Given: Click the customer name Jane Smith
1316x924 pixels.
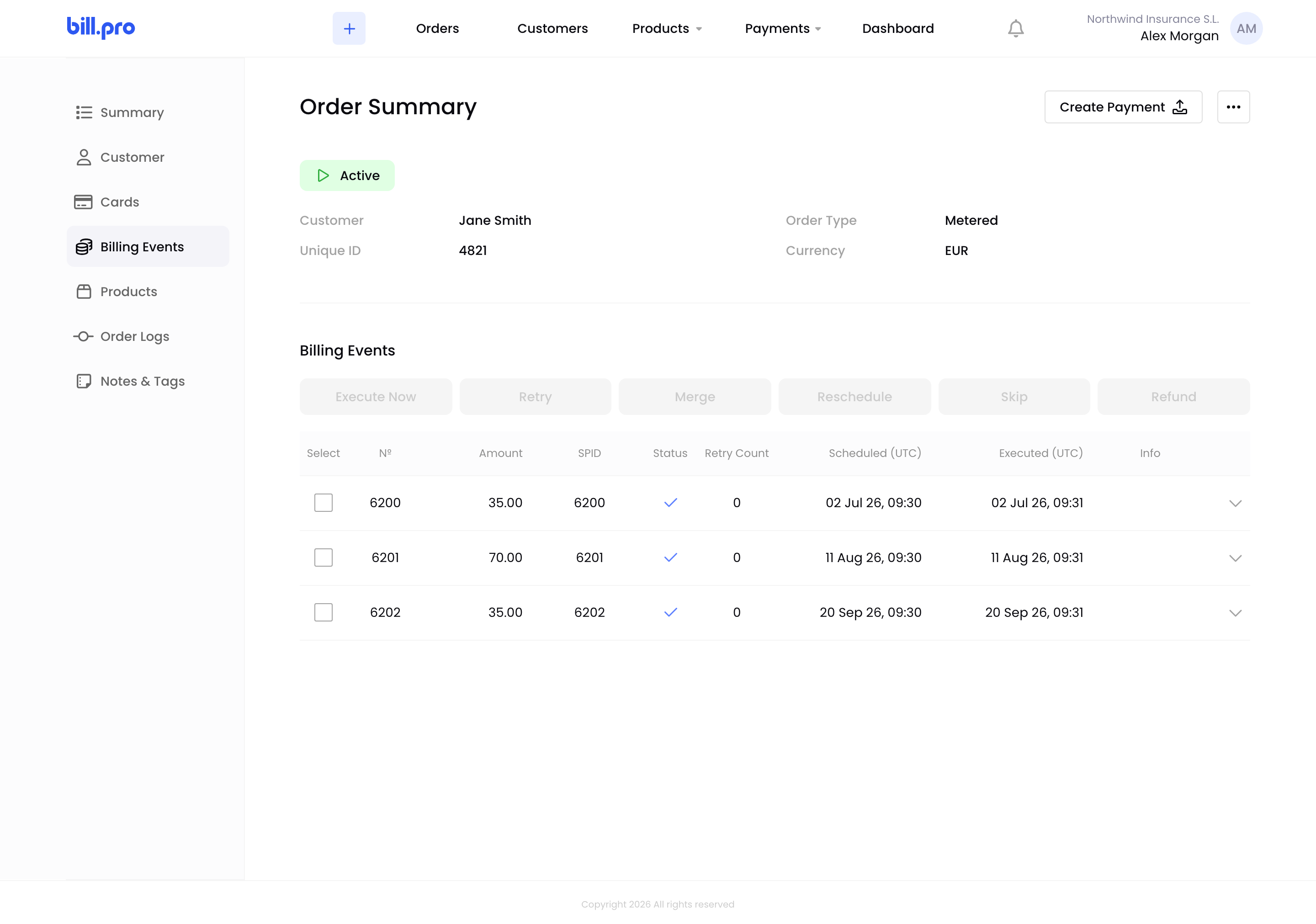Looking at the screenshot, I should [x=495, y=221].
